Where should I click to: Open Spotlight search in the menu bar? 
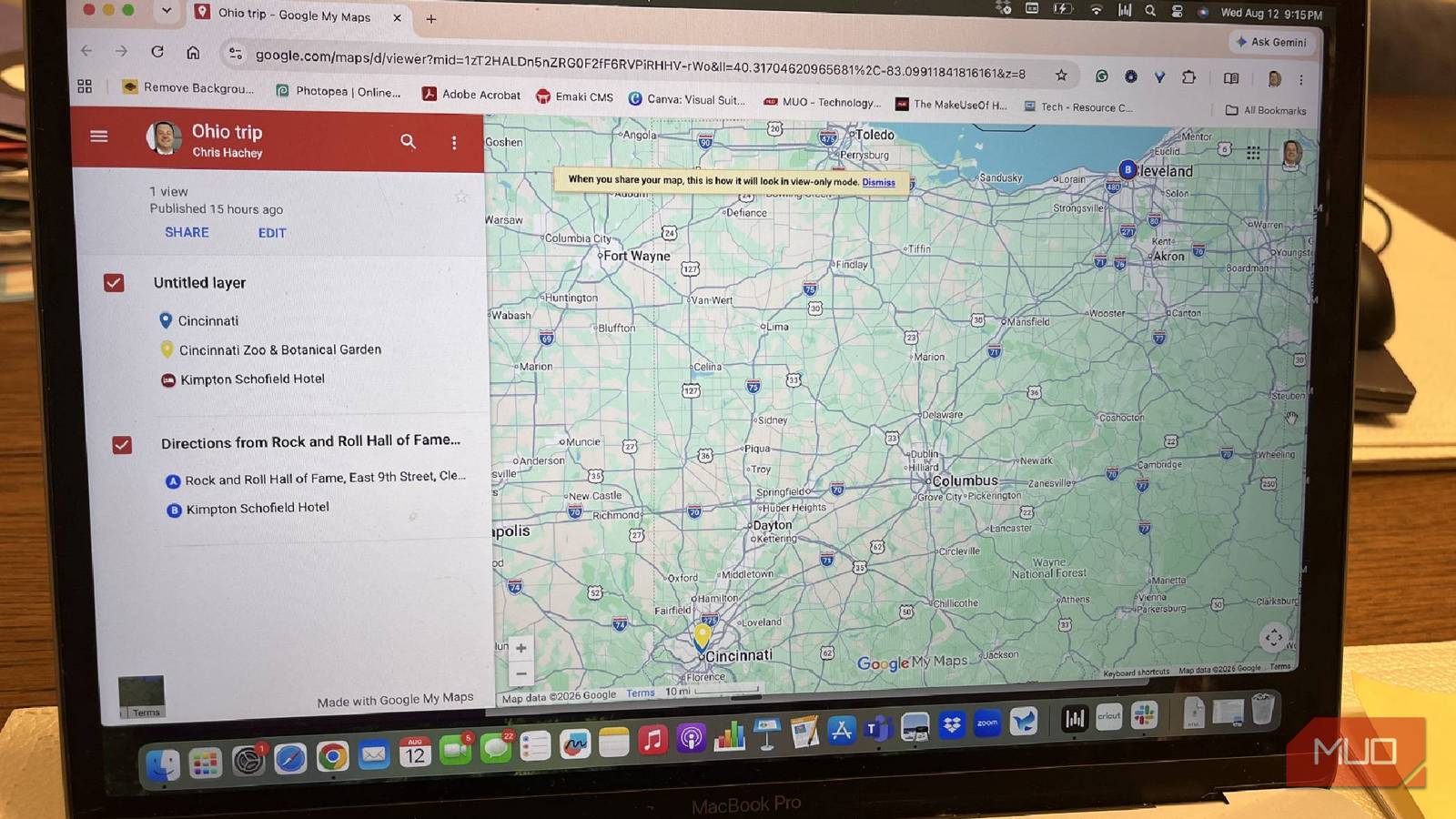click(x=1150, y=11)
